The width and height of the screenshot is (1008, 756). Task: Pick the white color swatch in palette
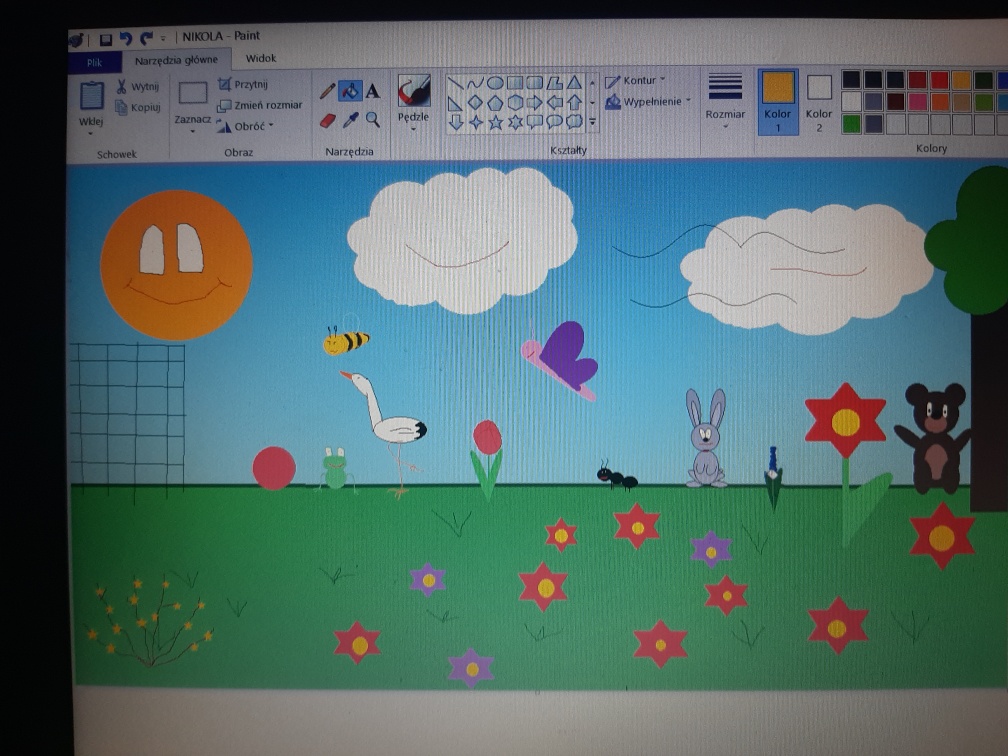pyautogui.click(x=851, y=102)
